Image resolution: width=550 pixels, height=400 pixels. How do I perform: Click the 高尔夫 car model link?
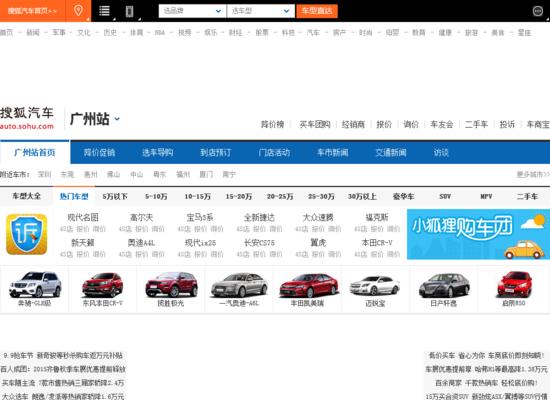point(141,217)
